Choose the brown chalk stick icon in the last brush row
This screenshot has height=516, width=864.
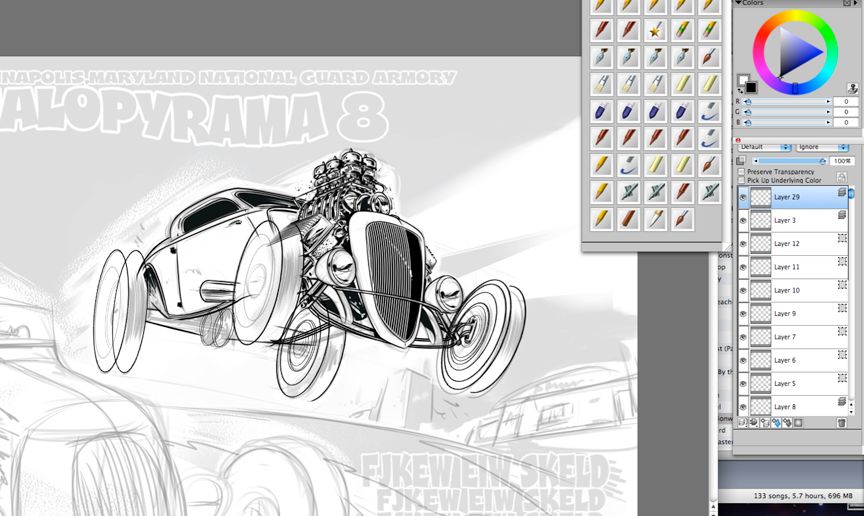(x=628, y=219)
